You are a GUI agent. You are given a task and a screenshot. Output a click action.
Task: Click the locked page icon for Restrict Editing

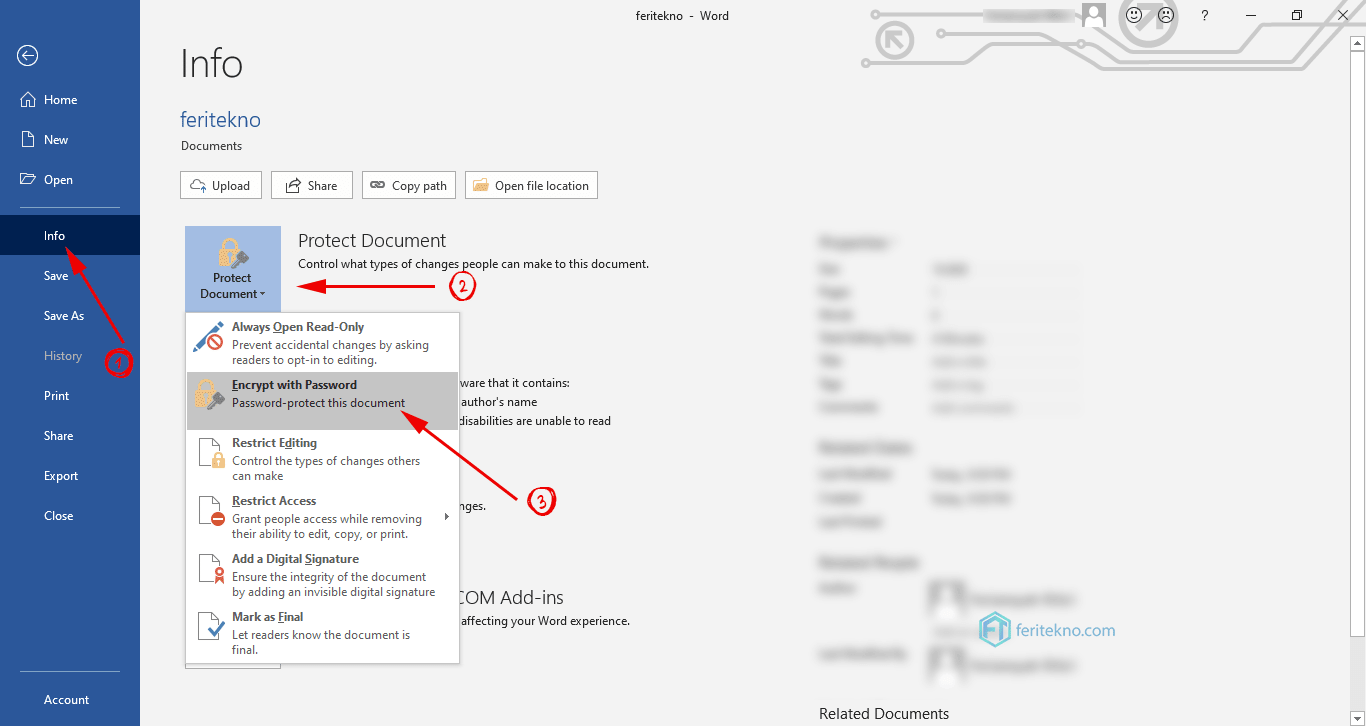tap(211, 452)
